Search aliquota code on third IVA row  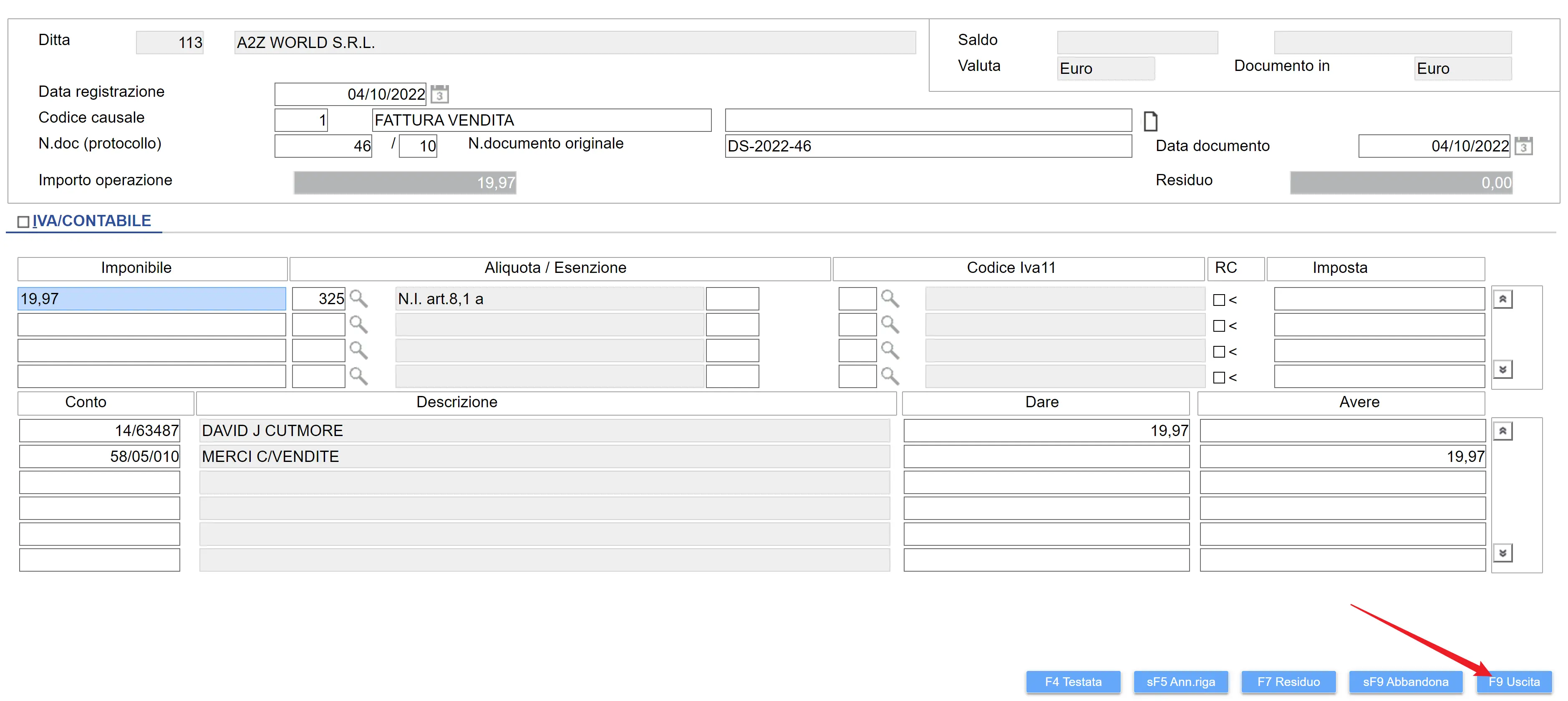(358, 350)
